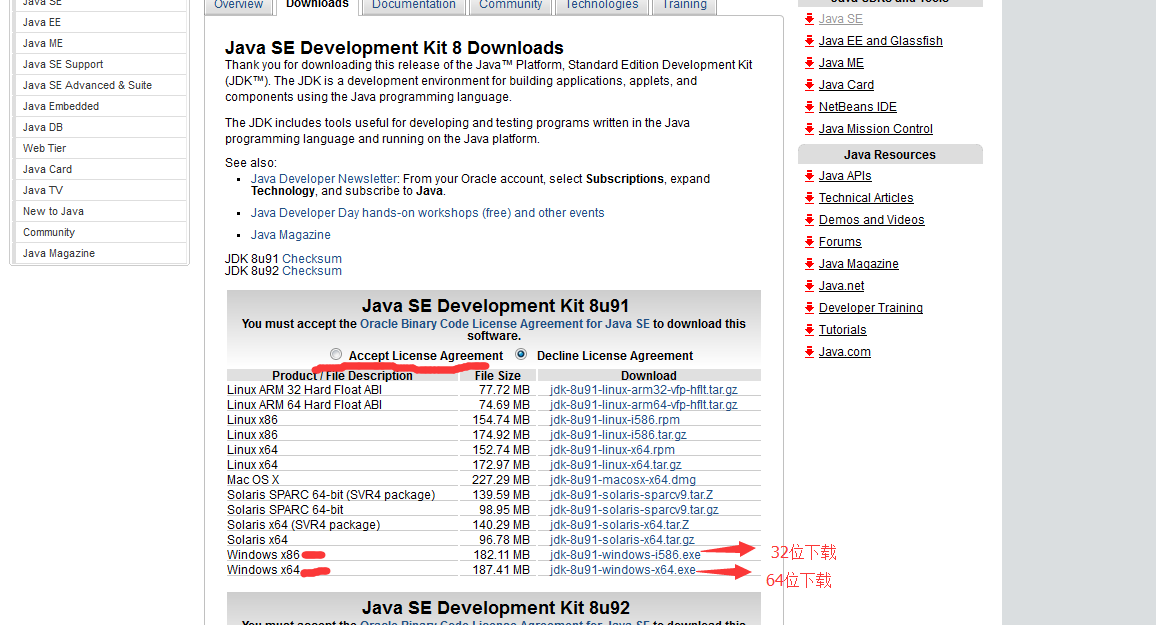Open Web Tier sidebar item
The image size is (1156, 625).
pos(102,148)
